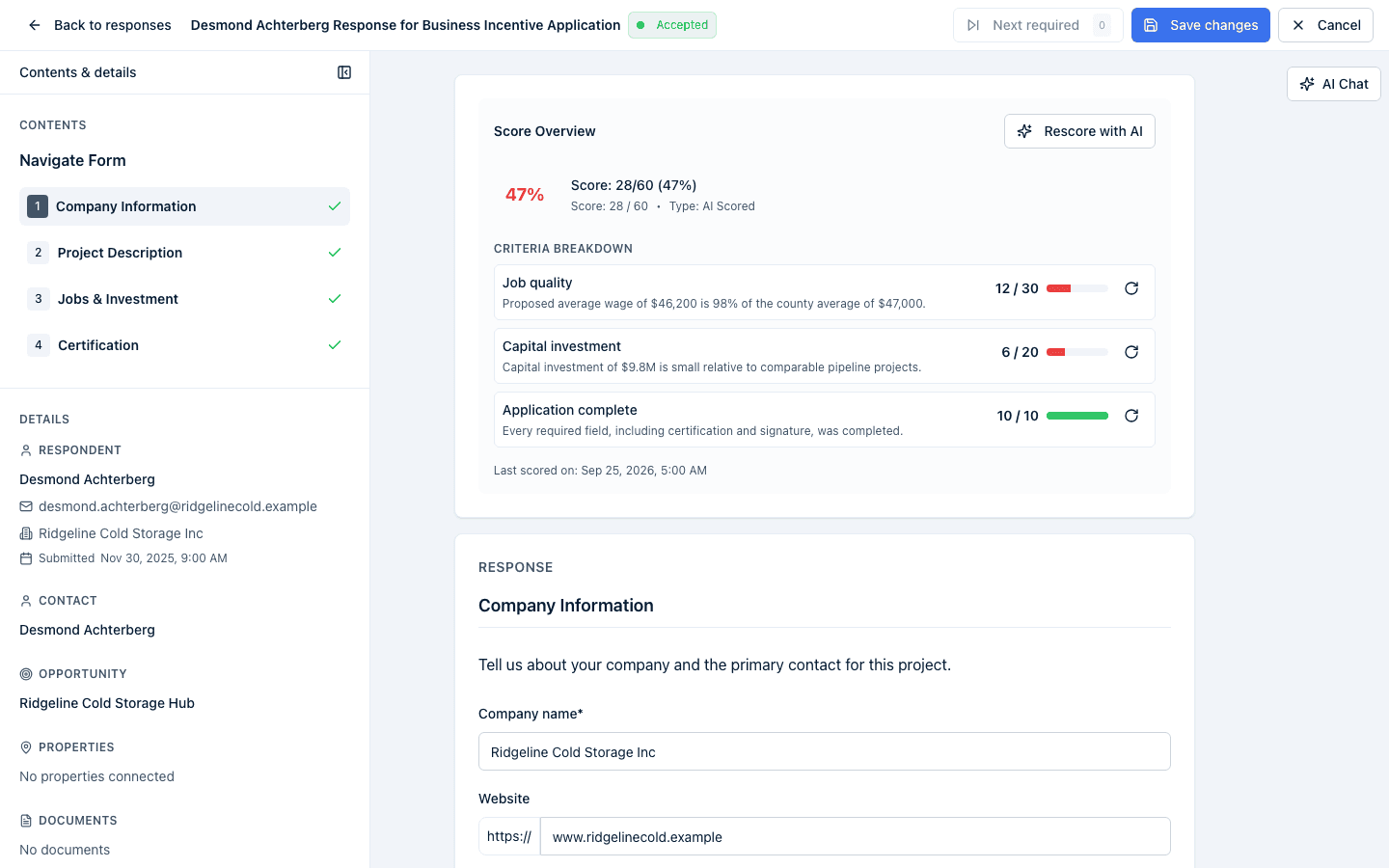Save changes to the response

tap(1201, 25)
